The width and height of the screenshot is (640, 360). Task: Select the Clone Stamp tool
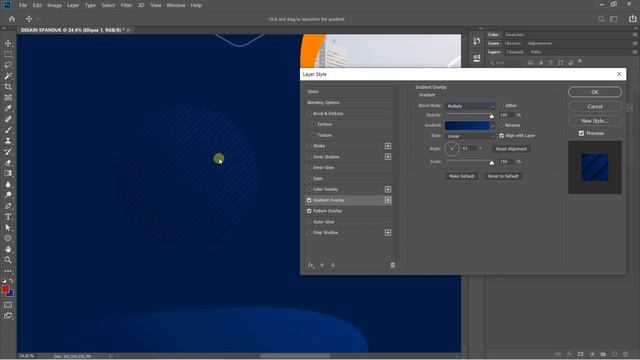[x=8, y=141]
